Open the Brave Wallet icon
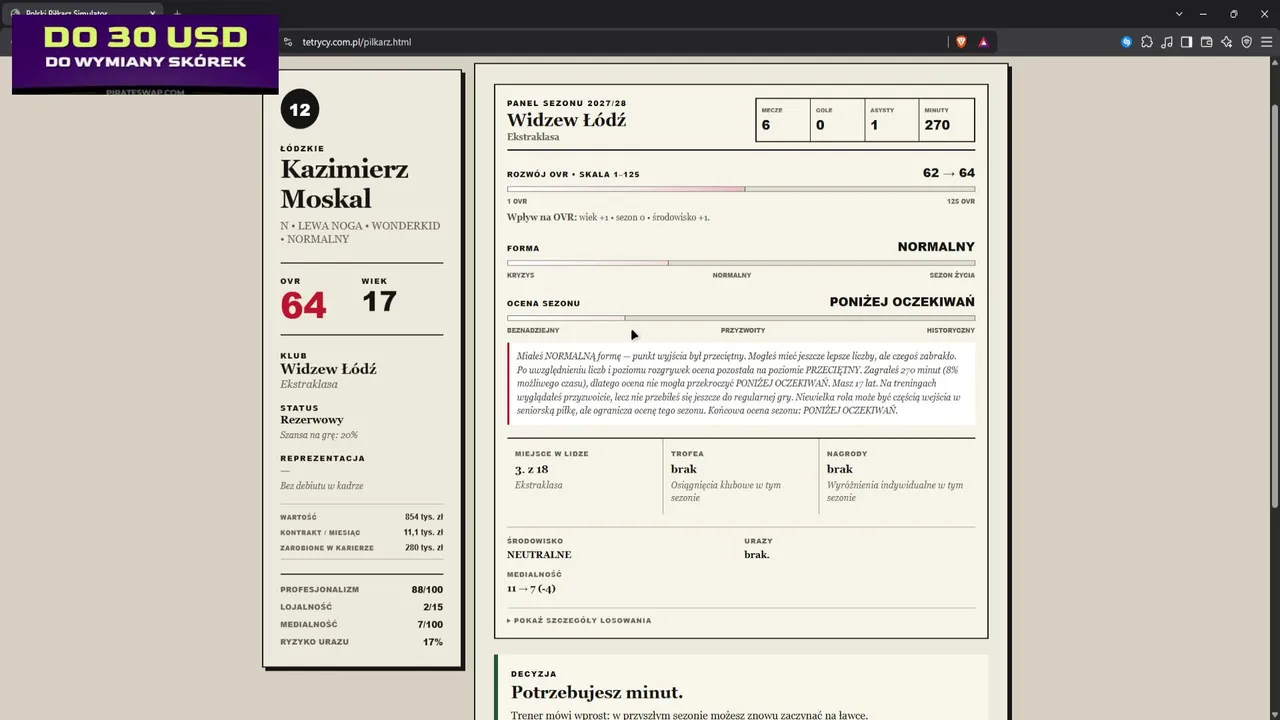The image size is (1280, 720). (x=1206, y=42)
